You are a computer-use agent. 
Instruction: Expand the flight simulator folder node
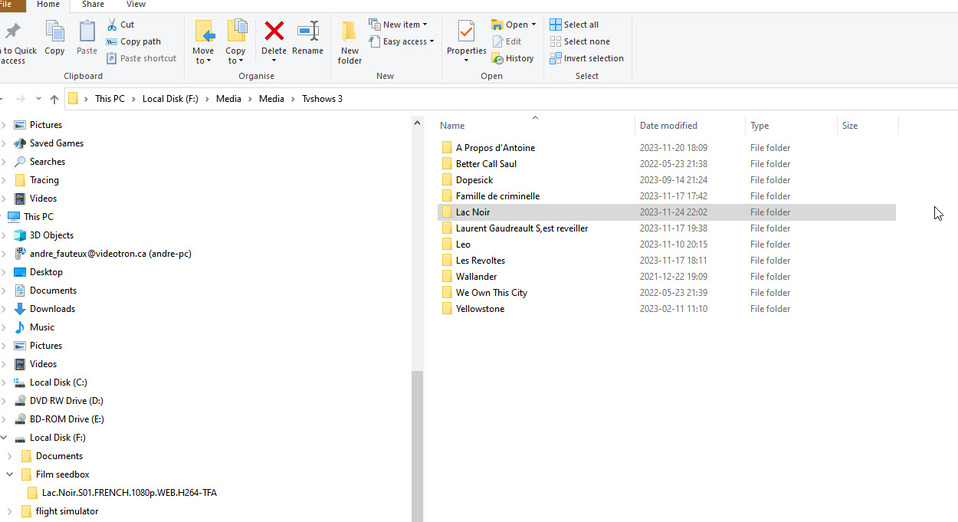(x=9, y=511)
